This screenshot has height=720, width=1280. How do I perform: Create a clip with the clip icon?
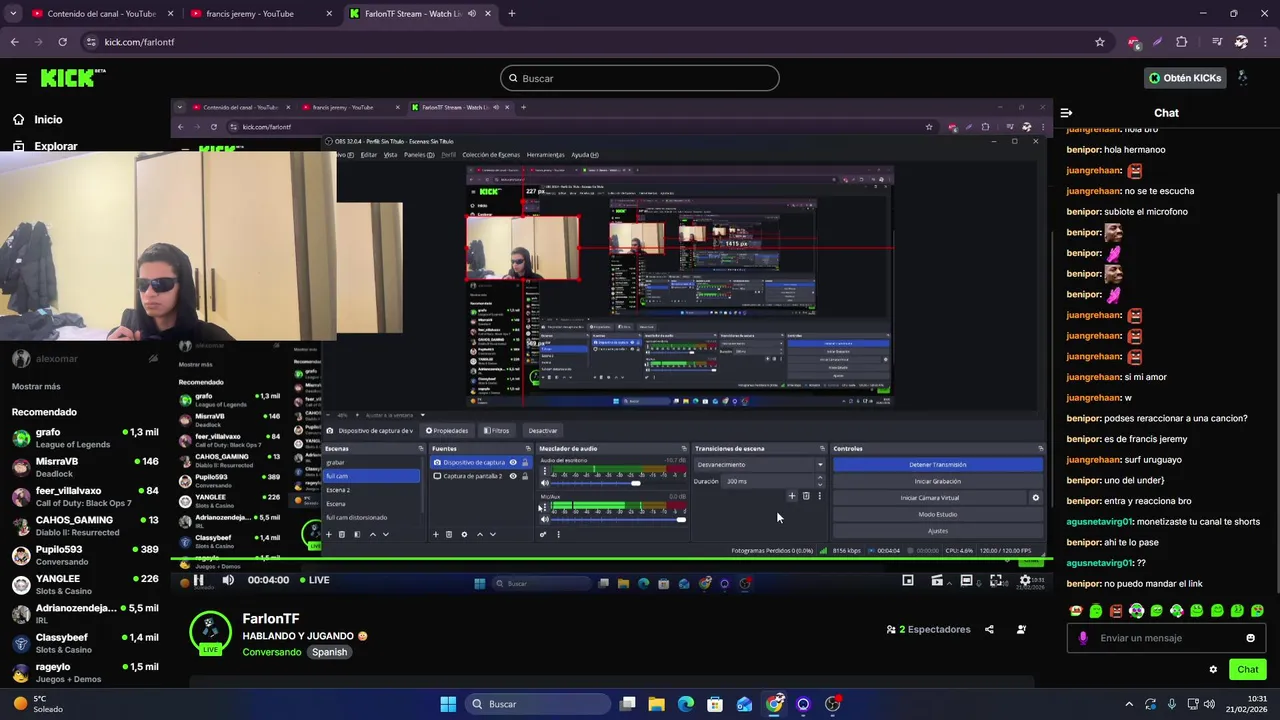coord(937,580)
